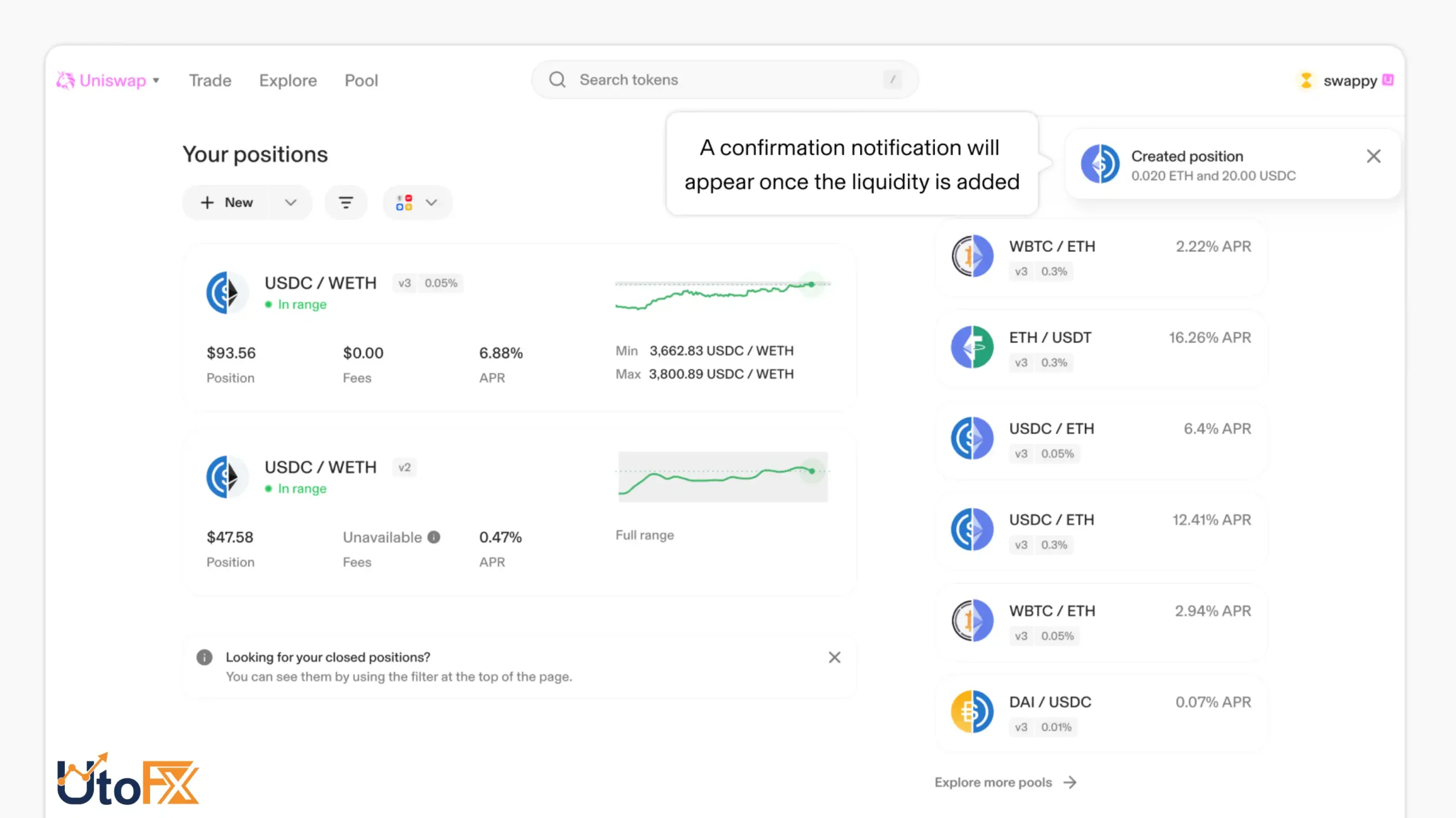This screenshot has height=818, width=1456.
Task: Close the closed positions info banner
Action: point(834,657)
